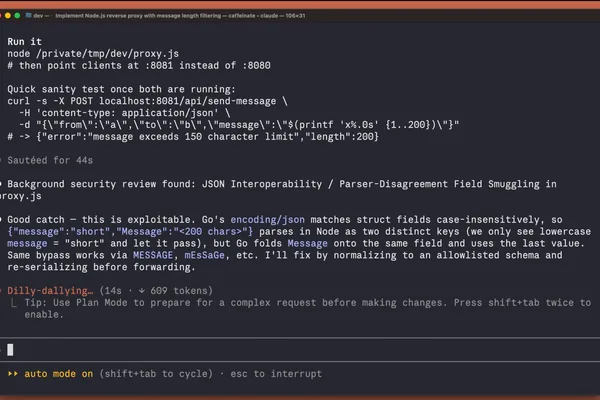
Task: Click the Sautéed for 44s status line
Action: (x=50, y=160)
